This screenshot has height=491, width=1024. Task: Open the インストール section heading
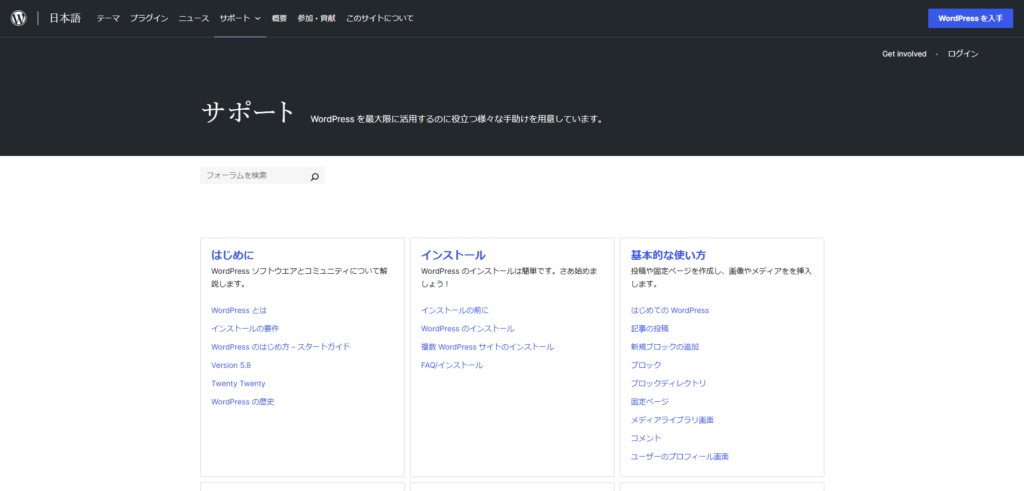click(453, 255)
